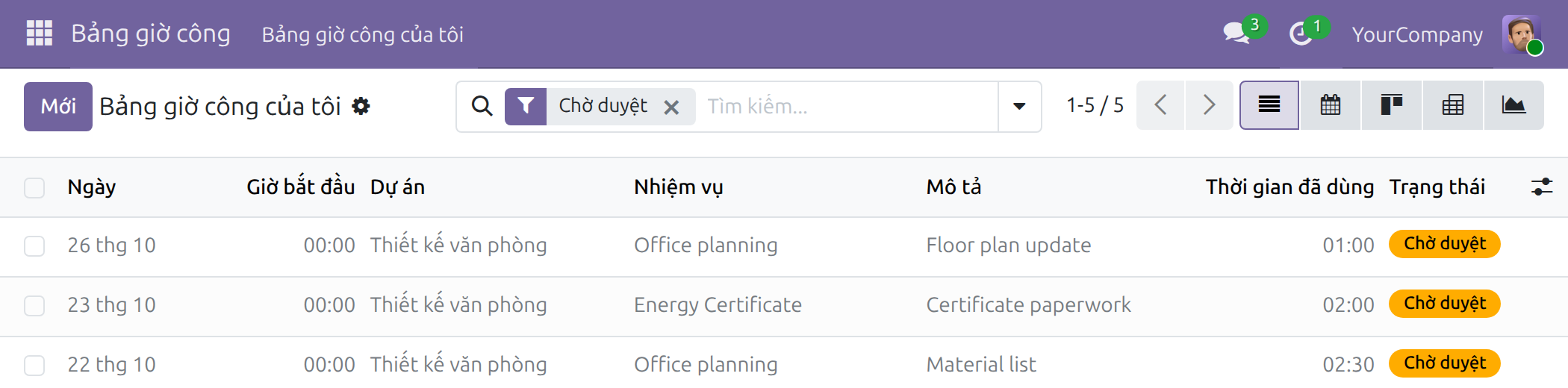This screenshot has height=388, width=1568.
Task: Open the chat messages icon
Action: [1236, 33]
